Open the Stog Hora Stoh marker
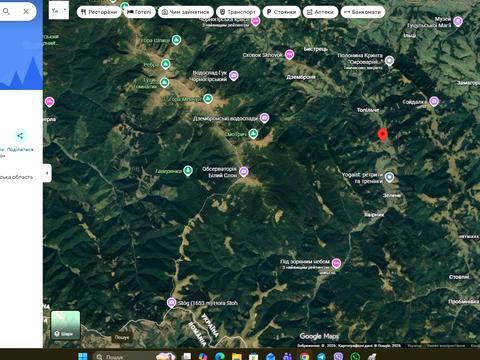The height and width of the screenshot is (360, 480). [171, 303]
